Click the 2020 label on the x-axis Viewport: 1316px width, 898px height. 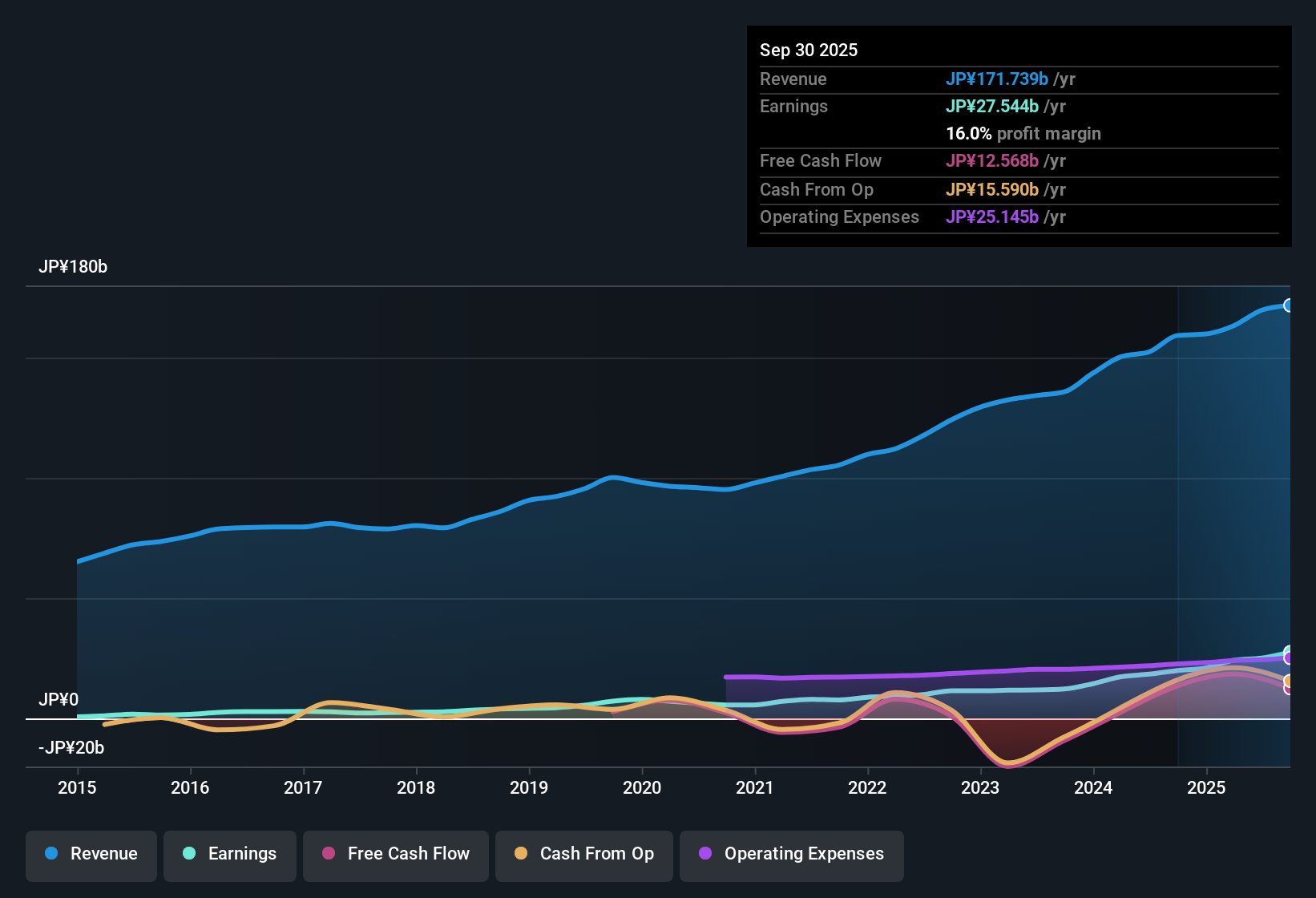(x=642, y=787)
